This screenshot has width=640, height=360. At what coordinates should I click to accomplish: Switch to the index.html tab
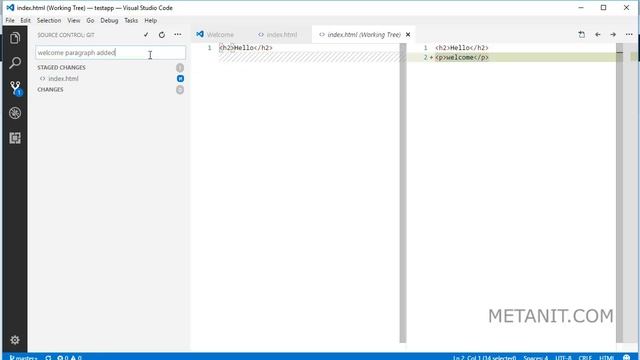click(281, 35)
